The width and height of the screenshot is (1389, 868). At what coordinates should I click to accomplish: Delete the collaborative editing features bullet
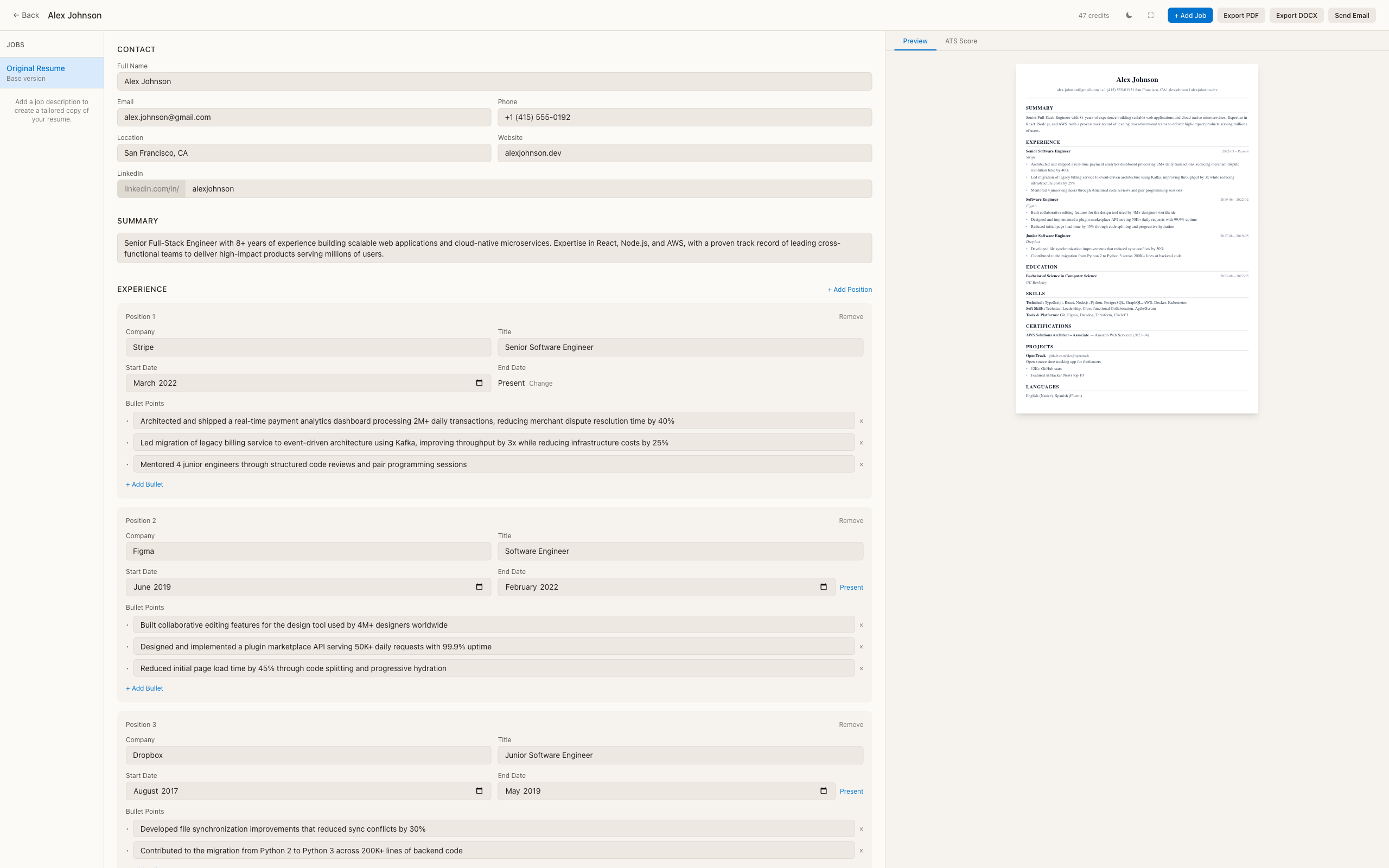point(861,625)
